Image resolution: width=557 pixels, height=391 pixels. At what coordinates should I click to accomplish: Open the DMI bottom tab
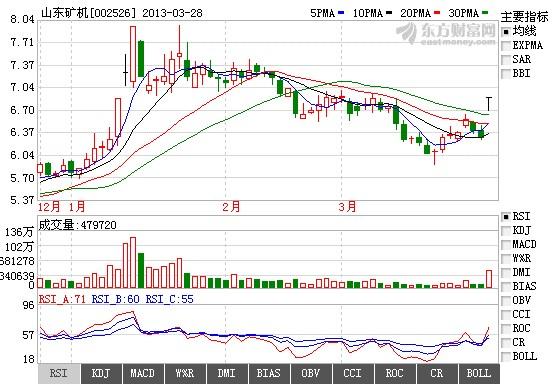[227, 374]
